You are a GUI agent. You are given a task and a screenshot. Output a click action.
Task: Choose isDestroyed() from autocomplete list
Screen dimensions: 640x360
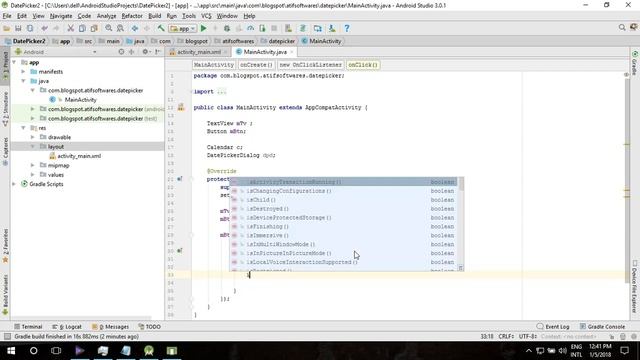coord(343,209)
